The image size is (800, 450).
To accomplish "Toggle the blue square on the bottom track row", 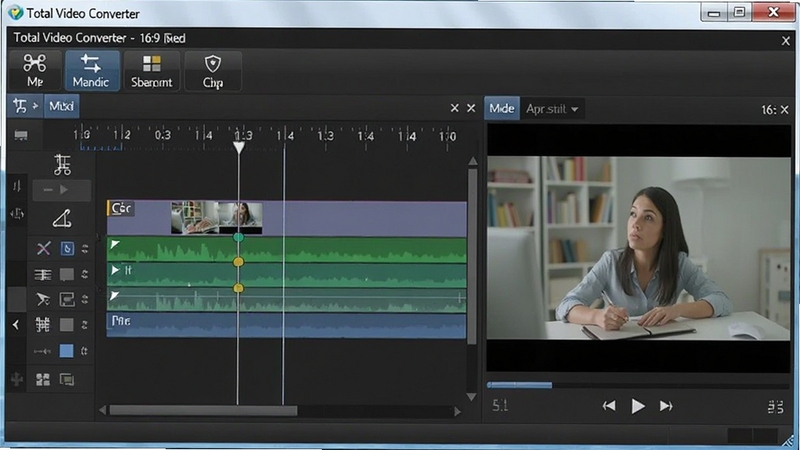I will [x=66, y=351].
